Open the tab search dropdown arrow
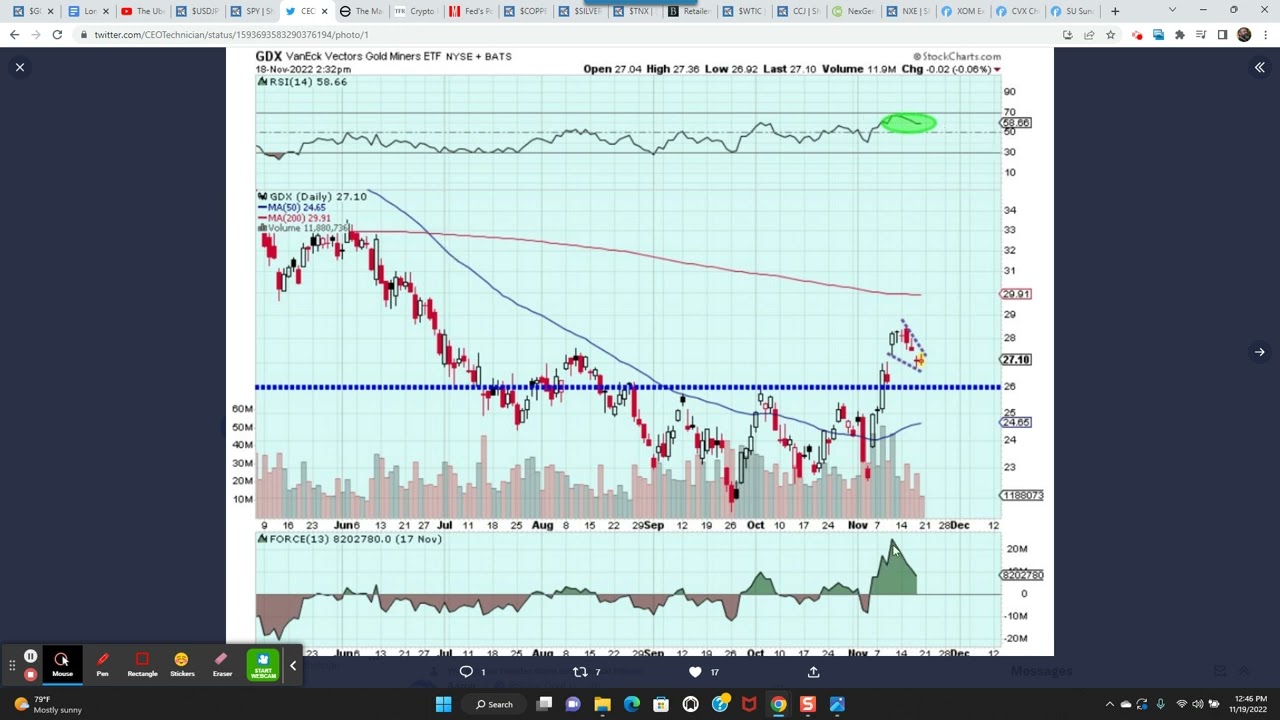 coord(1172,11)
